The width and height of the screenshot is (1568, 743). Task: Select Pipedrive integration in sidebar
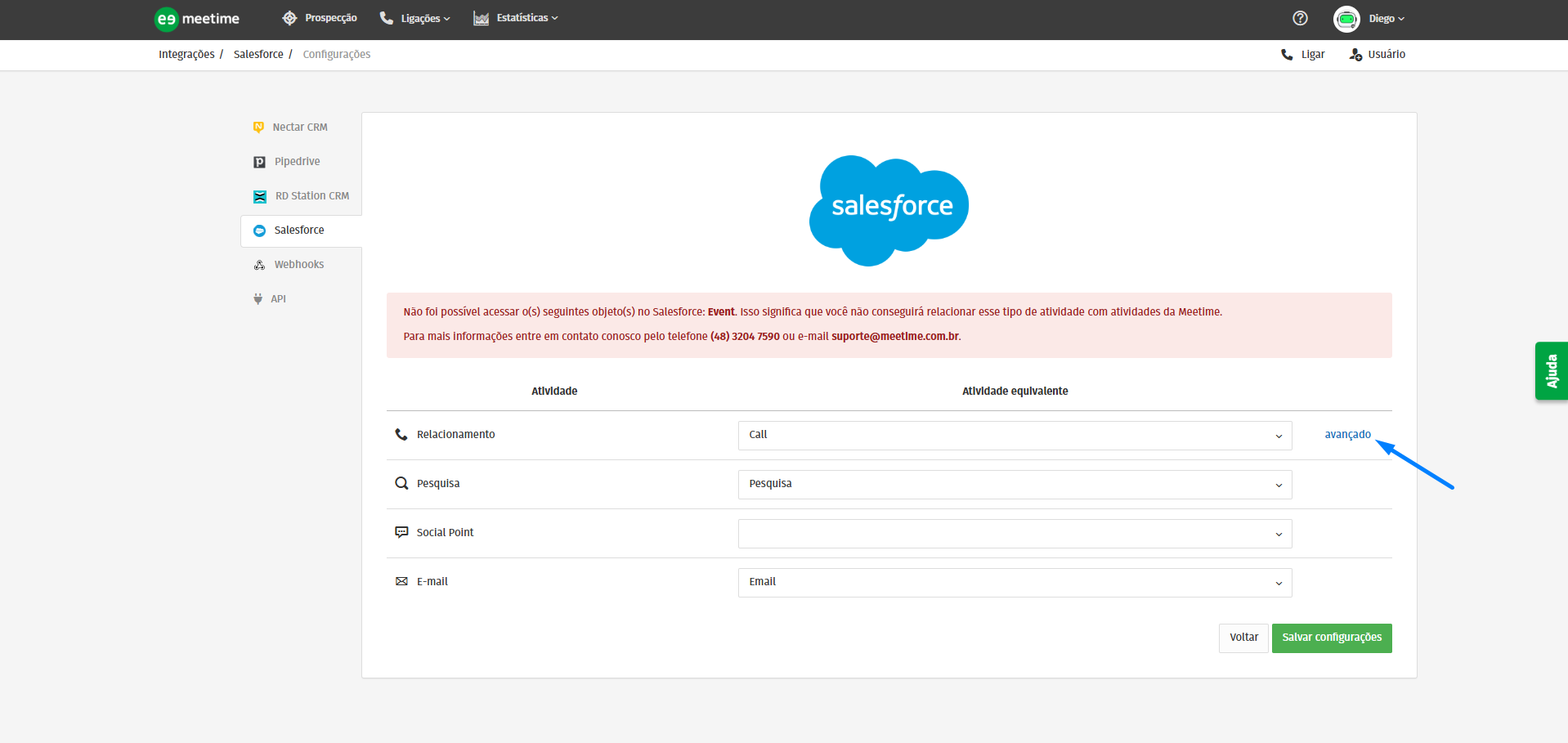pyautogui.click(x=297, y=162)
